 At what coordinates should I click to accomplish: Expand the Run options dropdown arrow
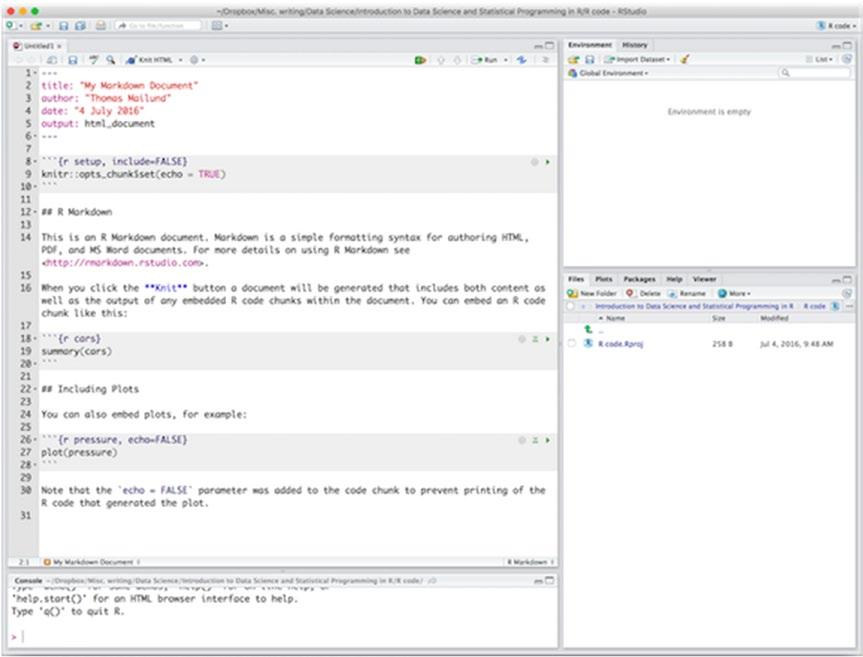tap(505, 60)
